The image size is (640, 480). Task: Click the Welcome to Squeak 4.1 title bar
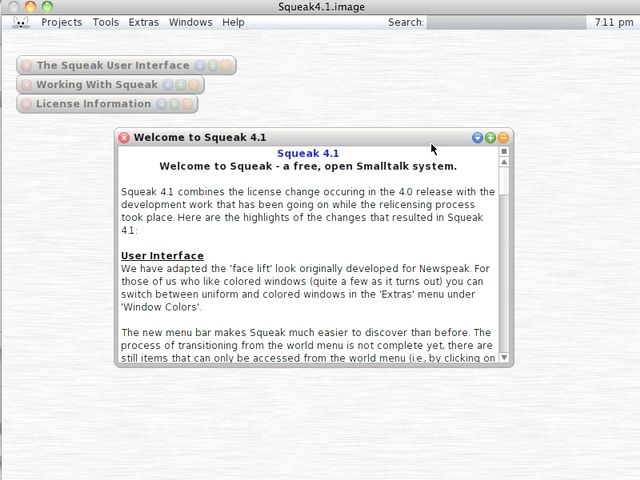click(314, 138)
